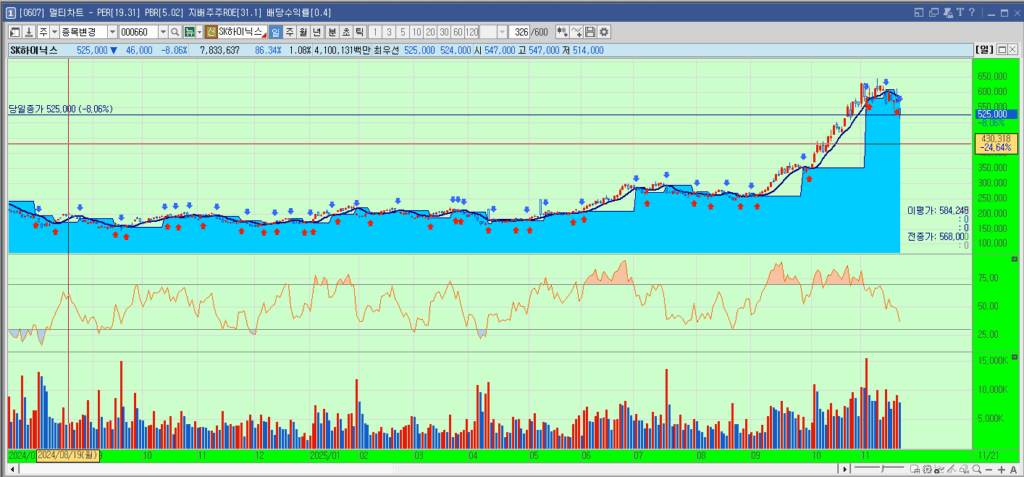This screenshot has height=477, width=1024.
Task: Click the magnifier stock search icon
Action: 174,32
